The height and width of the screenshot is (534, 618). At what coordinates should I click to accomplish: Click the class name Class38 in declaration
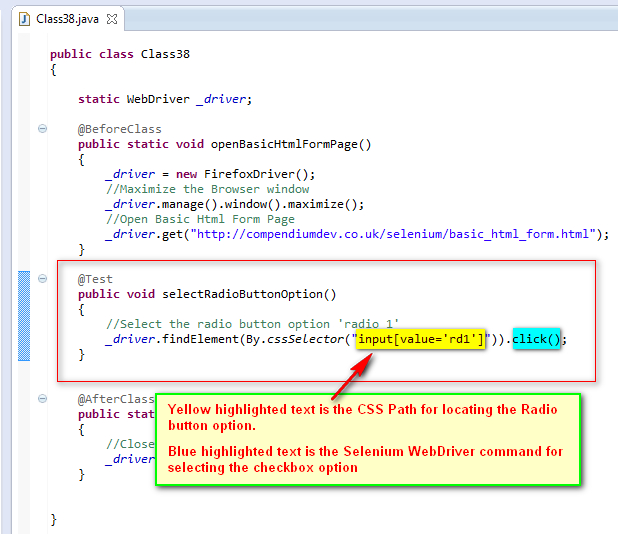coord(165,54)
